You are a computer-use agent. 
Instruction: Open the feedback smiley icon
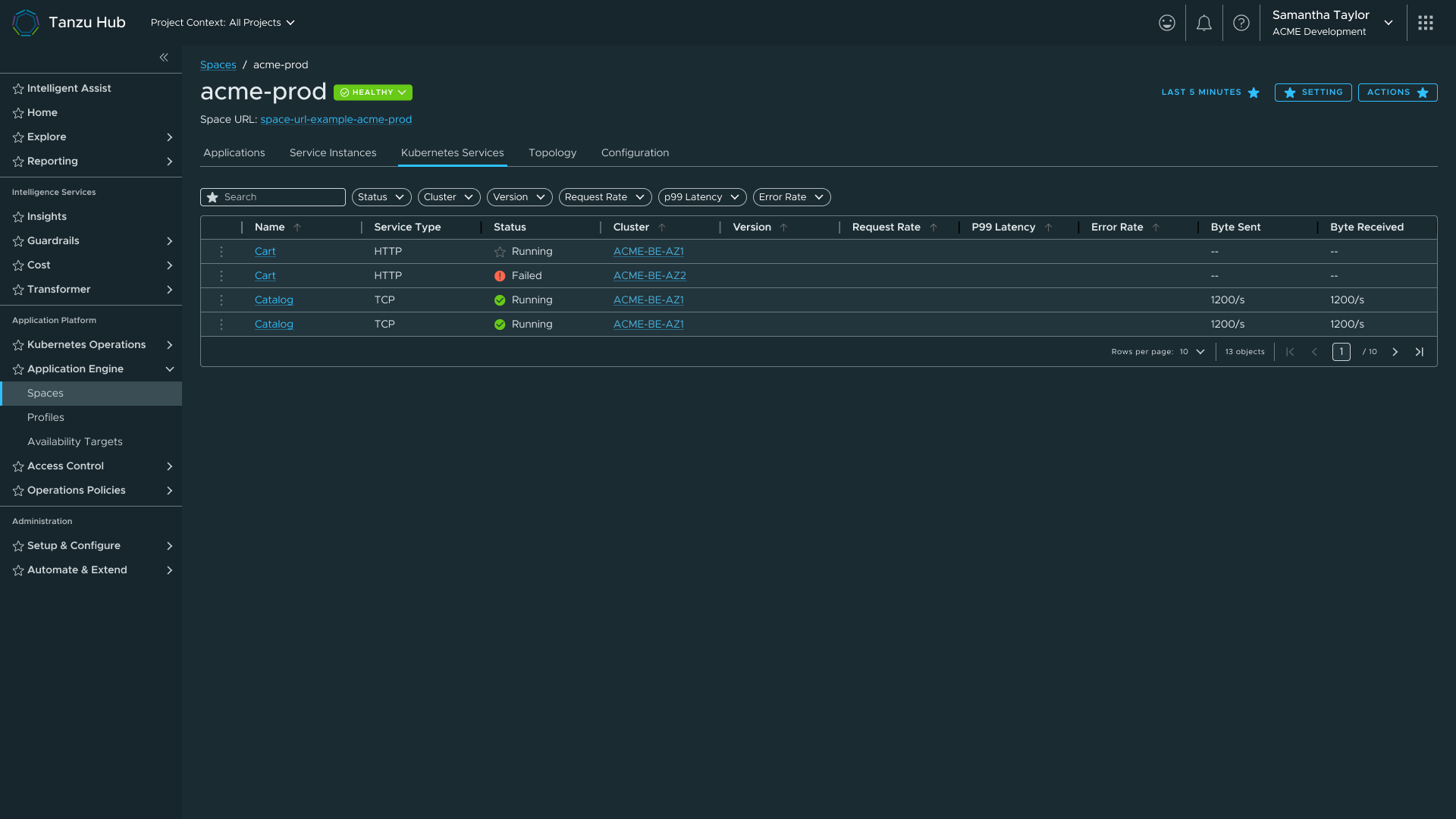(x=1167, y=23)
